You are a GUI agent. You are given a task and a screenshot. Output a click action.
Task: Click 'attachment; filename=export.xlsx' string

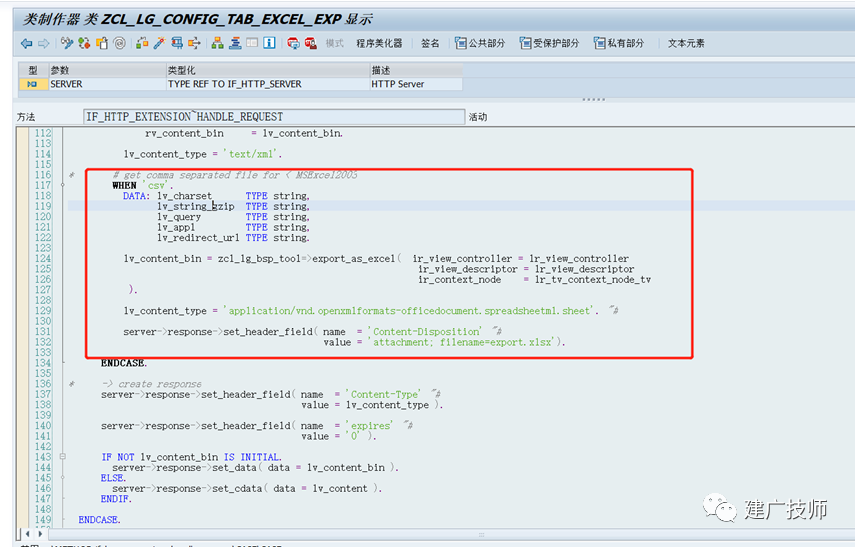(x=463, y=342)
